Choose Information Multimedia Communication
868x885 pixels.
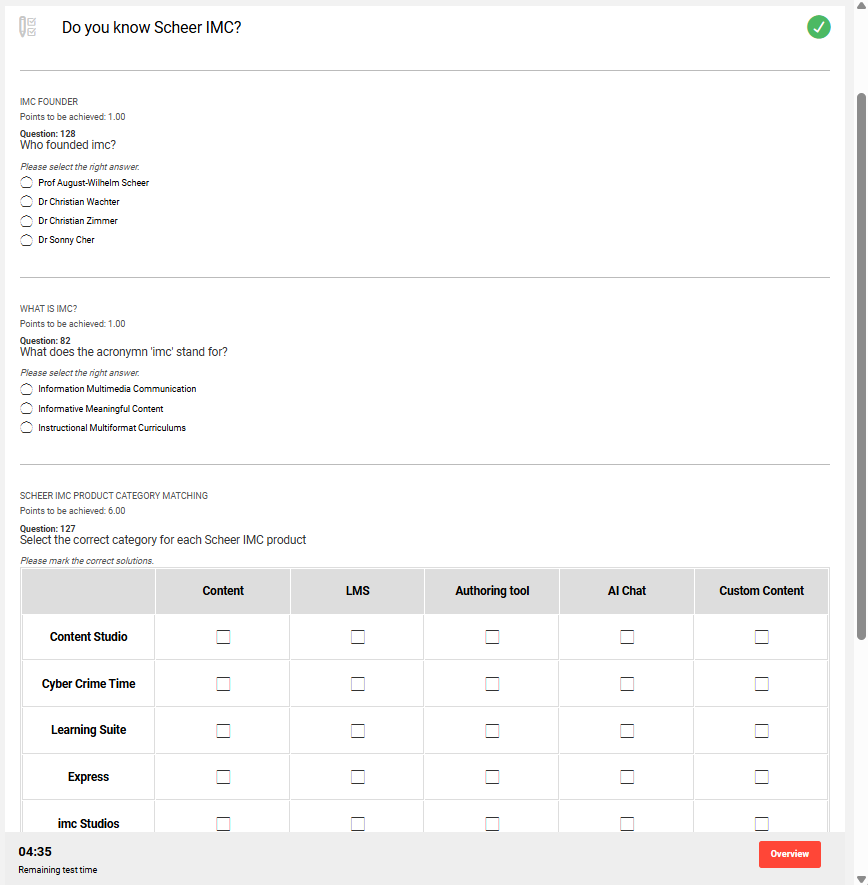tap(27, 389)
